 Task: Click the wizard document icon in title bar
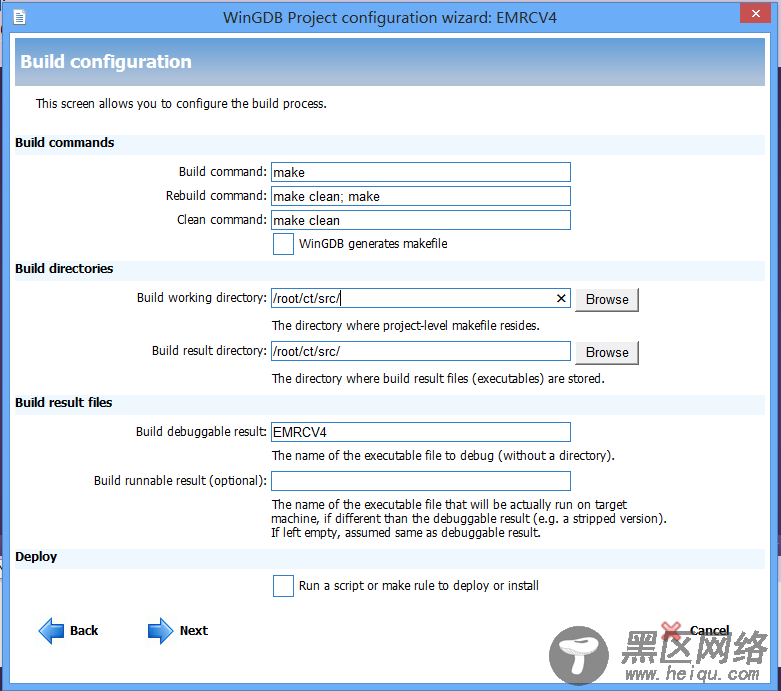(x=19, y=17)
